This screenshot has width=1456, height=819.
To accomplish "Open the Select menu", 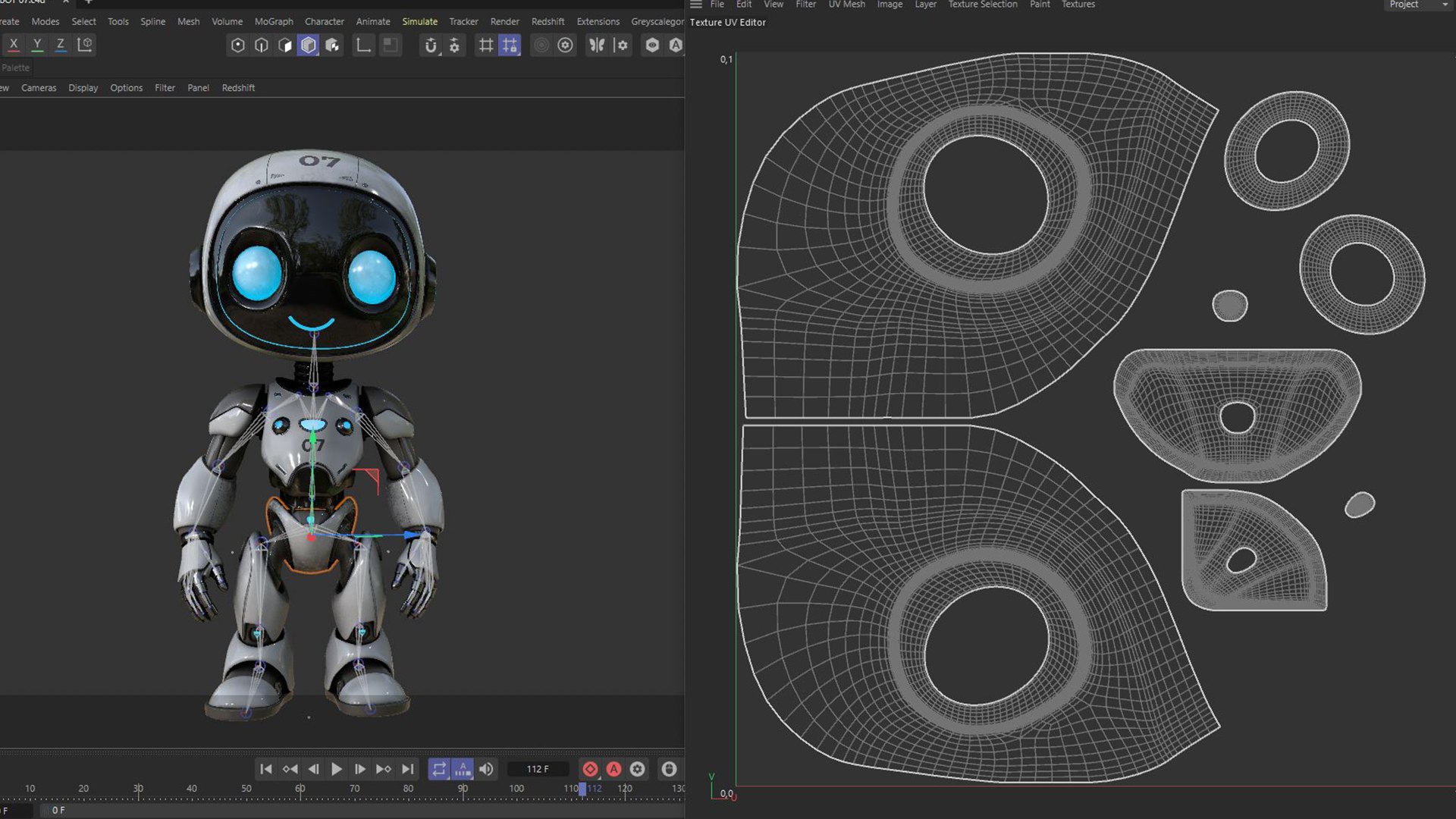I will (x=83, y=21).
